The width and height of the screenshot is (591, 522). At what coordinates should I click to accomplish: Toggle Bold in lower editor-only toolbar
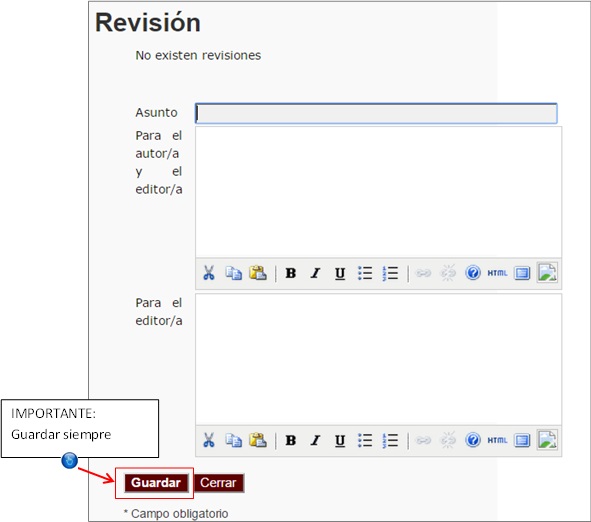point(291,440)
